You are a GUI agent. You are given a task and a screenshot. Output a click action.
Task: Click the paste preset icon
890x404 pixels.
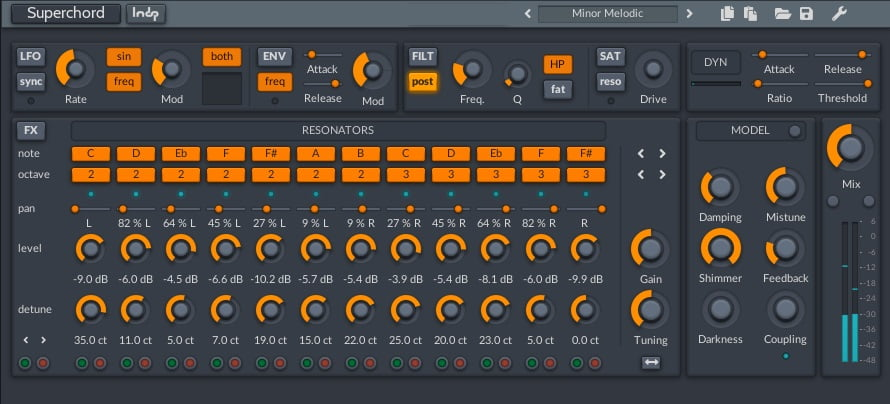pos(749,14)
